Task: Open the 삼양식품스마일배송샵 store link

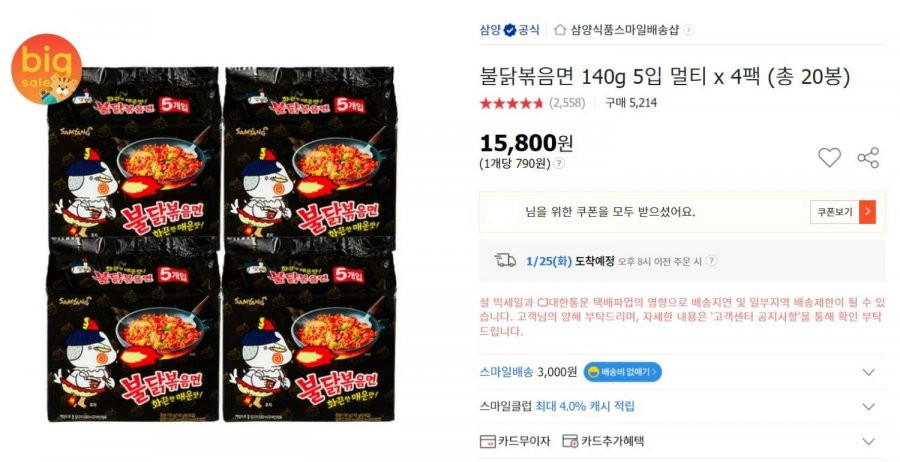Action: 624,30
